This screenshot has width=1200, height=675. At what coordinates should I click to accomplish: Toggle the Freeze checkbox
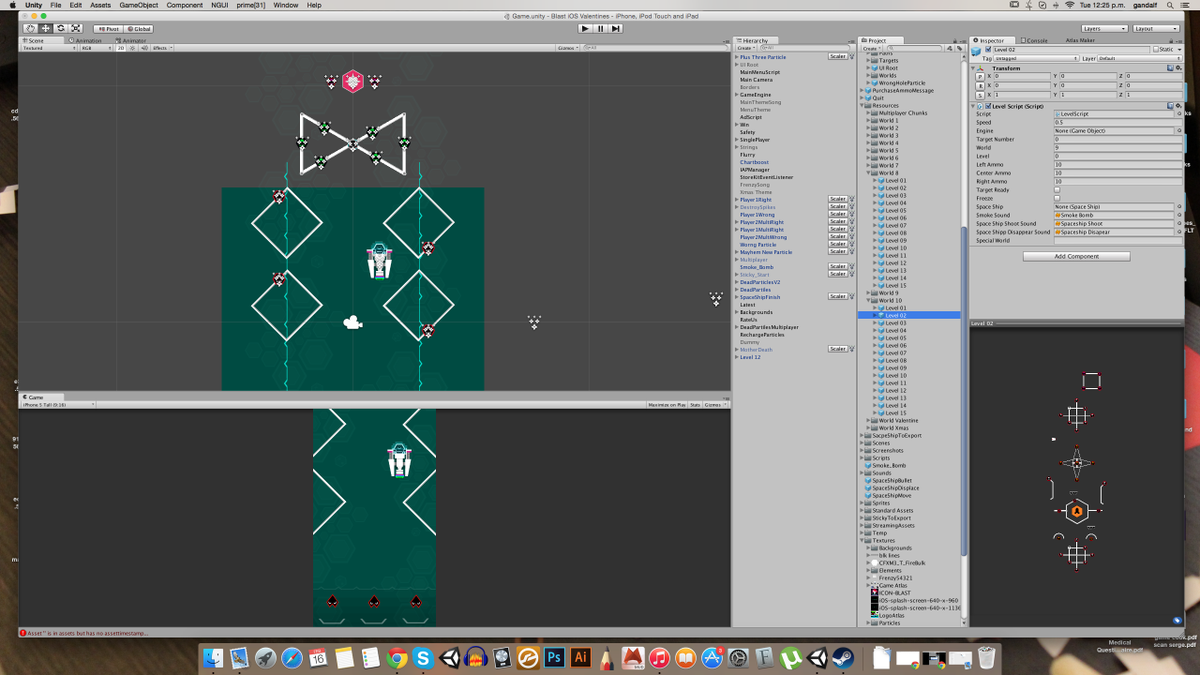pyautogui.click(x=1057, y=198)
